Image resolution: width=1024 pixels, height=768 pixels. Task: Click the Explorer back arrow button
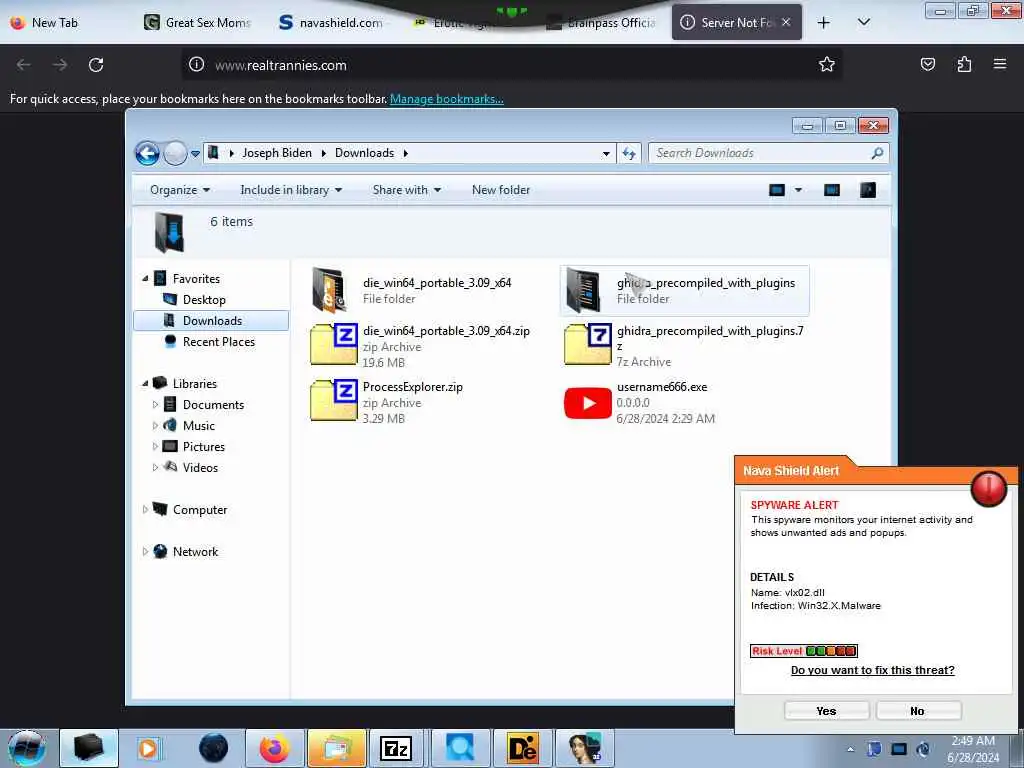click(x=147, y=153)
